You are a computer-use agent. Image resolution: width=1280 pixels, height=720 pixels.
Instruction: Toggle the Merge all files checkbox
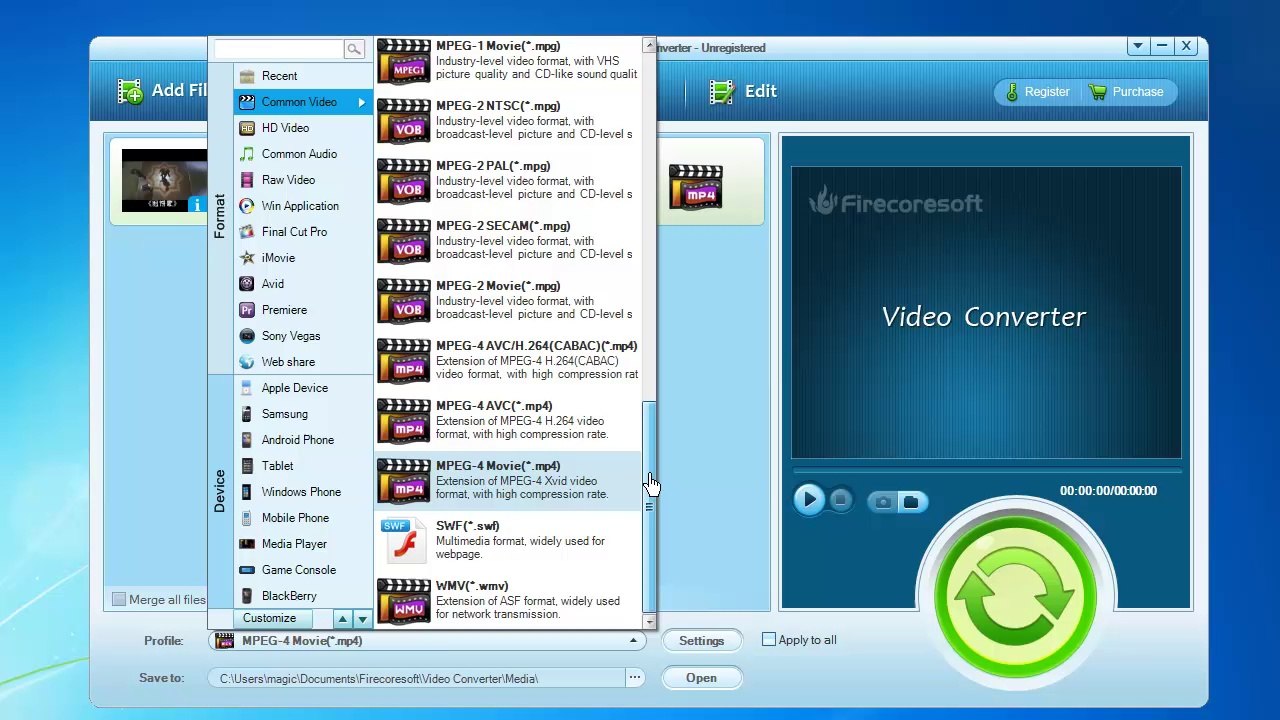pyautogui.click(x=119, y=599)
